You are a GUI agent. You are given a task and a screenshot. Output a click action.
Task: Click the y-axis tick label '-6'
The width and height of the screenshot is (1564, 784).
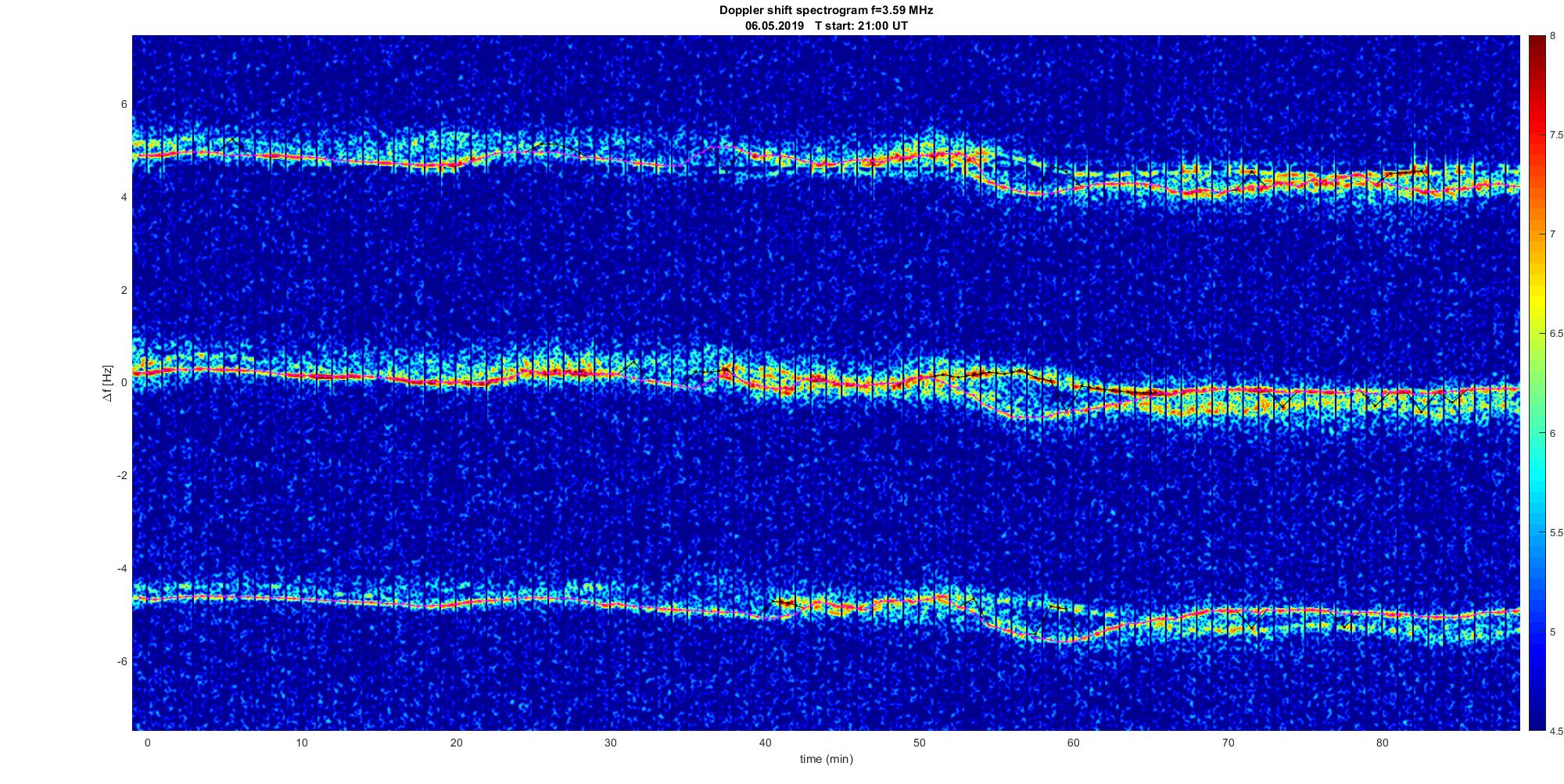point(121,661)
